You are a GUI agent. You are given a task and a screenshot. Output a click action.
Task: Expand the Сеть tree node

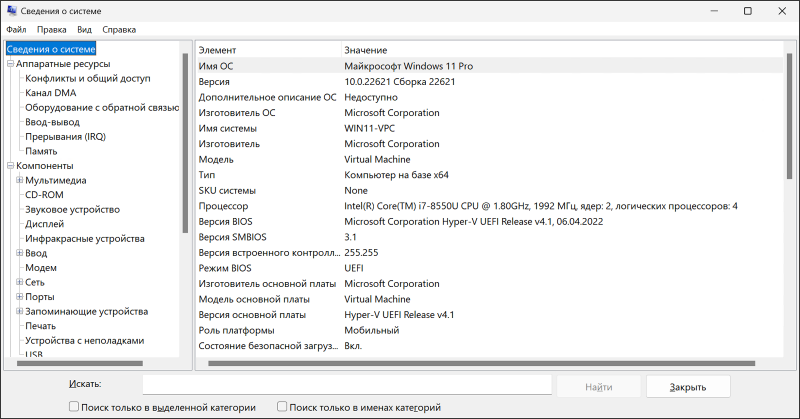tap(19, 282)
